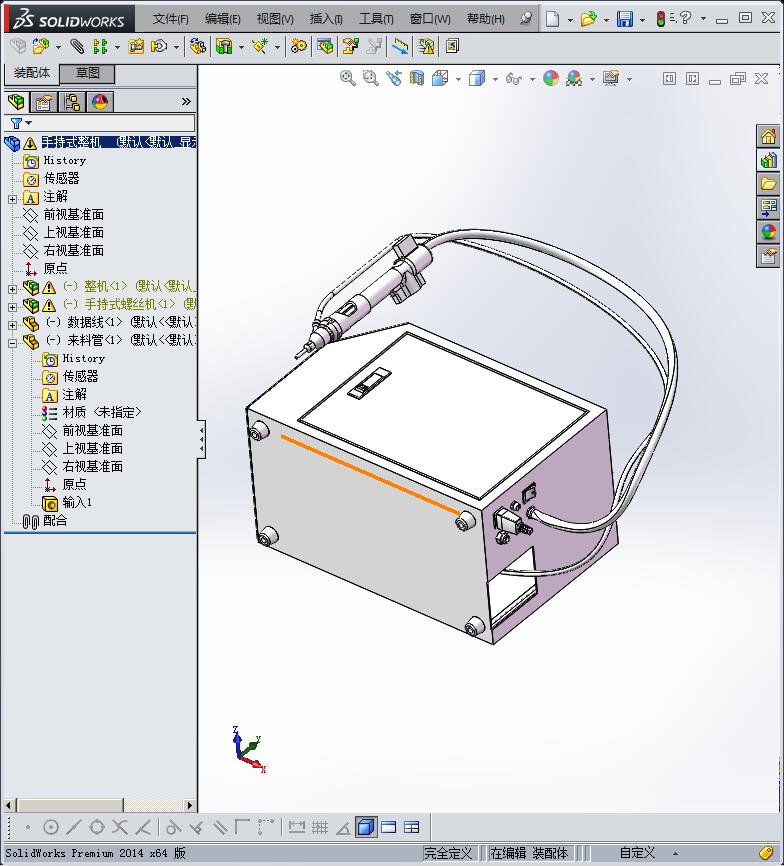784x866 pixels.
Task: Open the DisplayManager tab icon
Action: pos(99,102)
